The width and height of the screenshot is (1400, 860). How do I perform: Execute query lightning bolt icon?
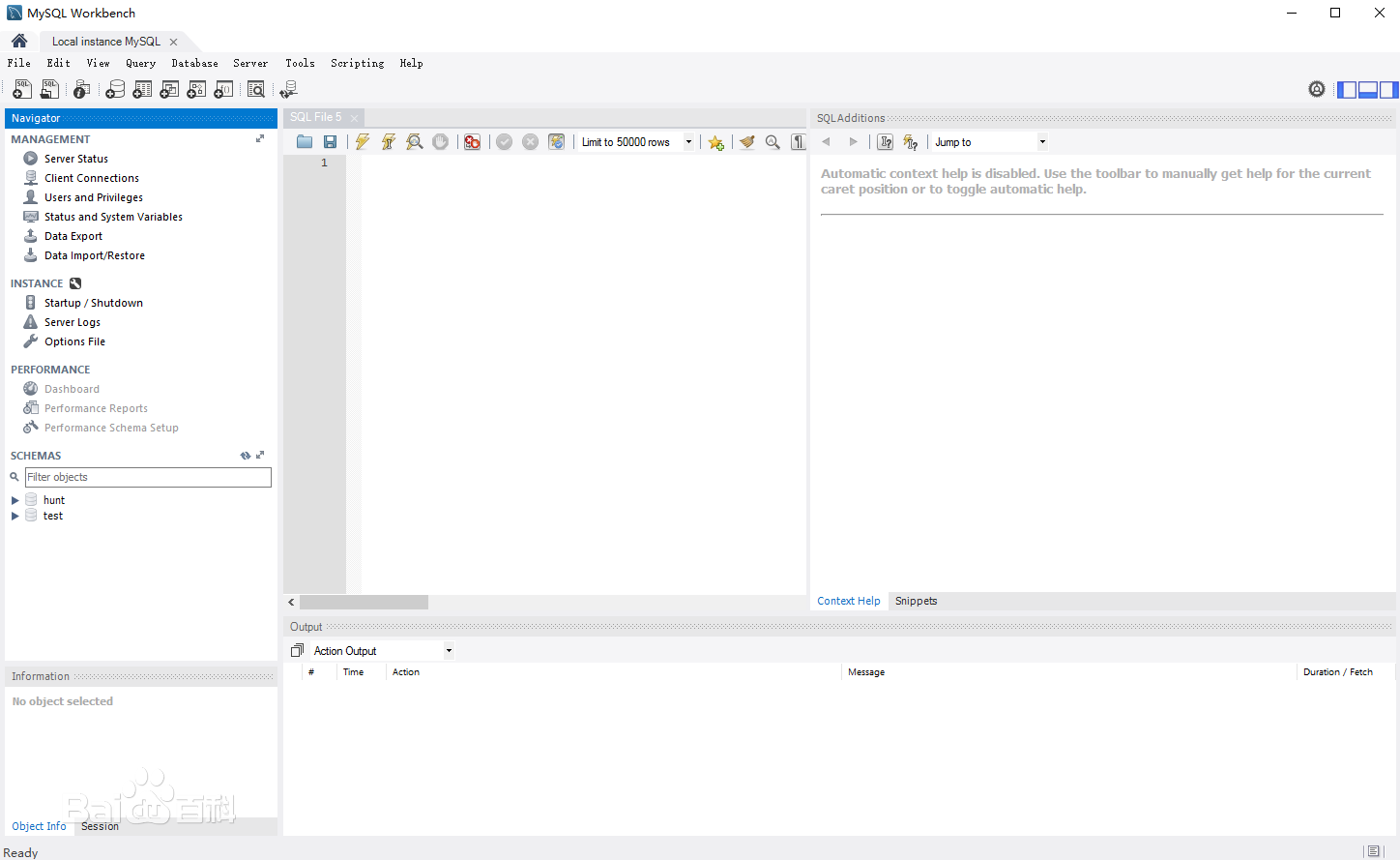pyautogui.click(x=363, y=142)
